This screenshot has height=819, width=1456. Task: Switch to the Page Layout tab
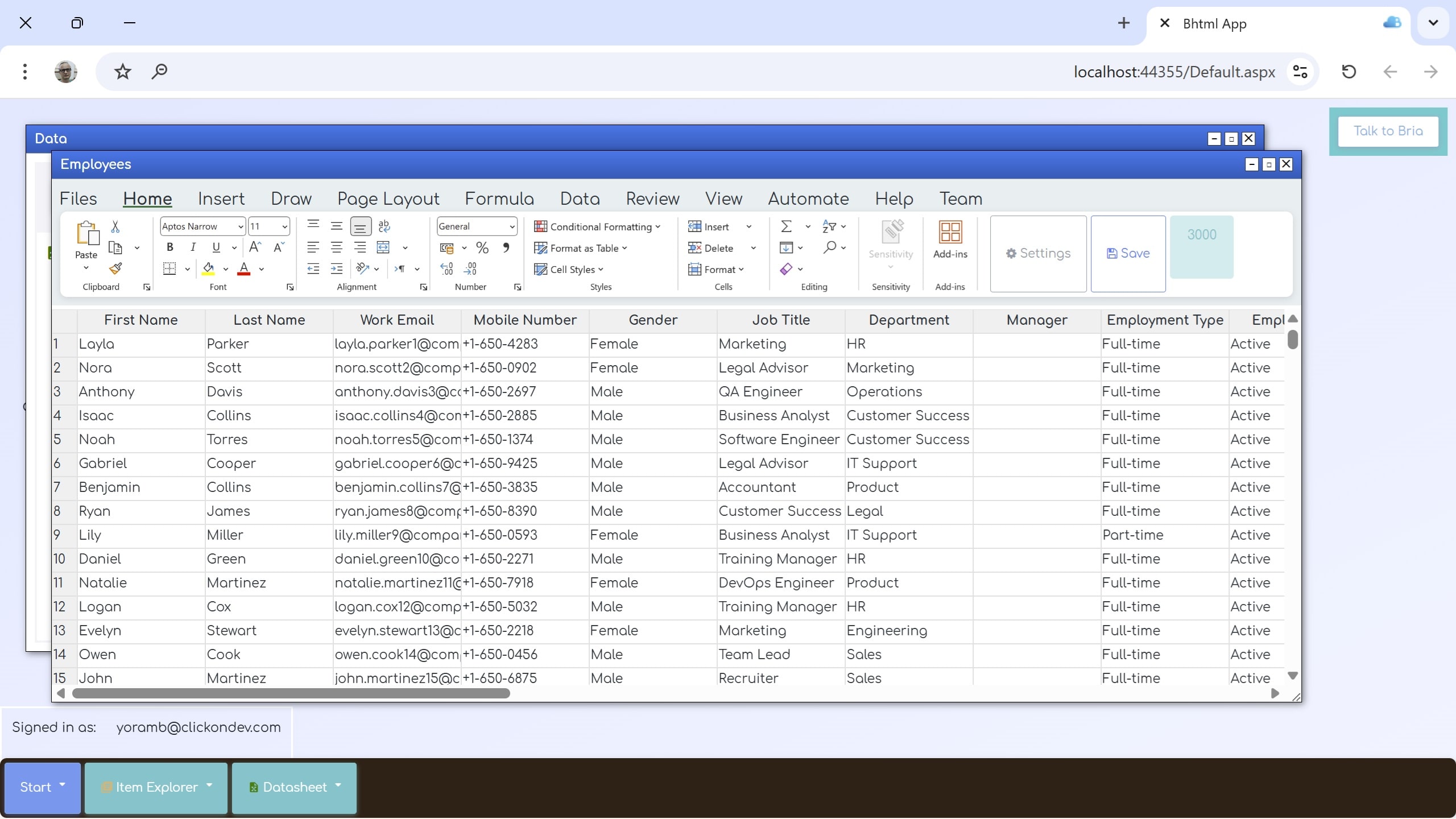point(388,198)
